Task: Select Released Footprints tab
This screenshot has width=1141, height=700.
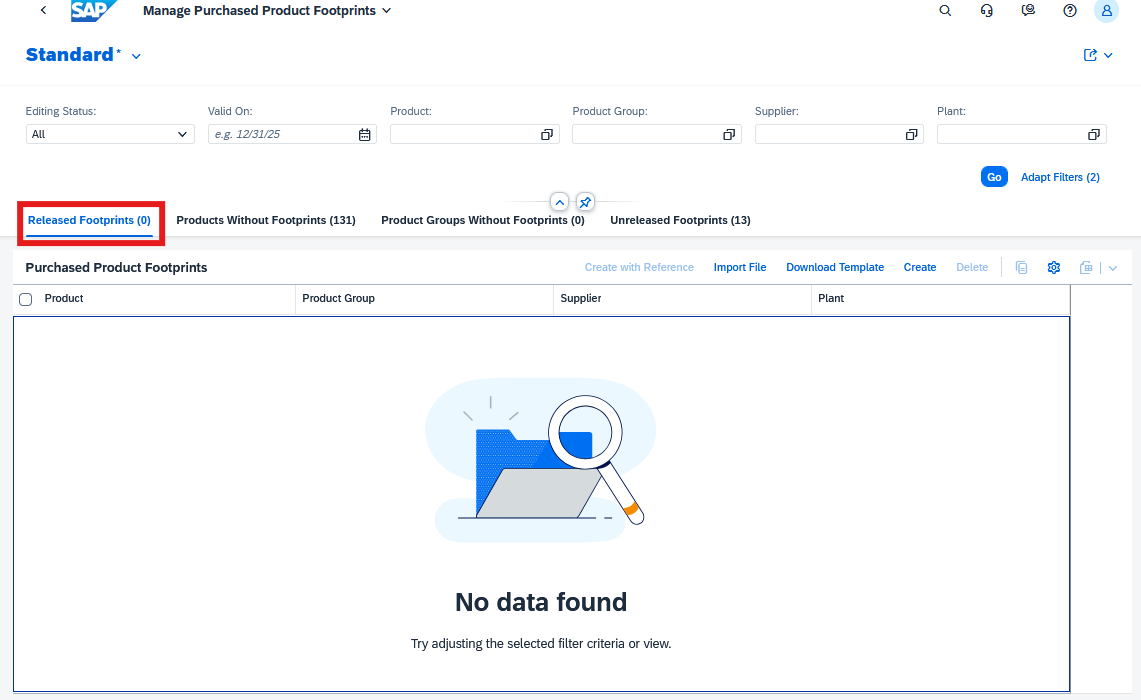Action: pos(89,220)
